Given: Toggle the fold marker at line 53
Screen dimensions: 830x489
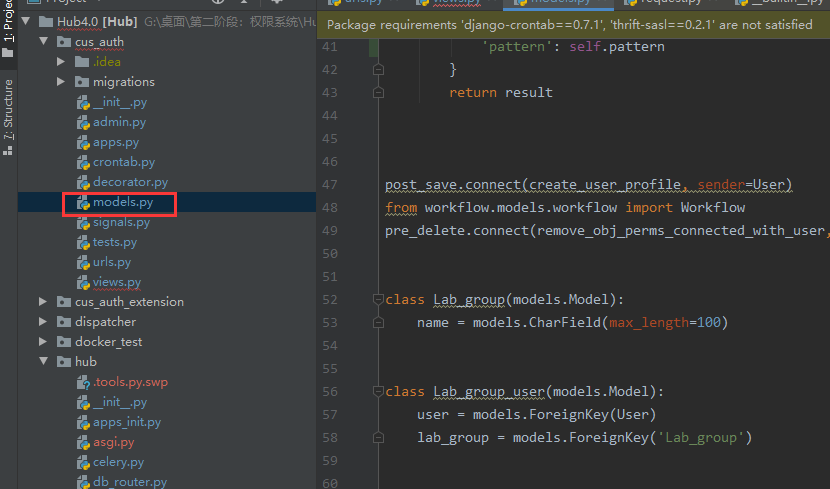Looking at the screenshot, I should pyautogui.click(x=378, y=323).
